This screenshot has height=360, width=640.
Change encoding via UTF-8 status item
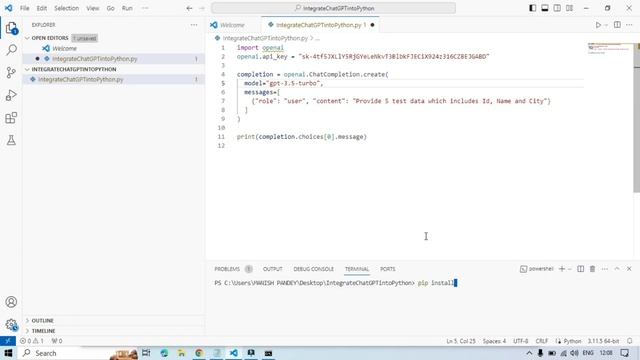point(520,341)
